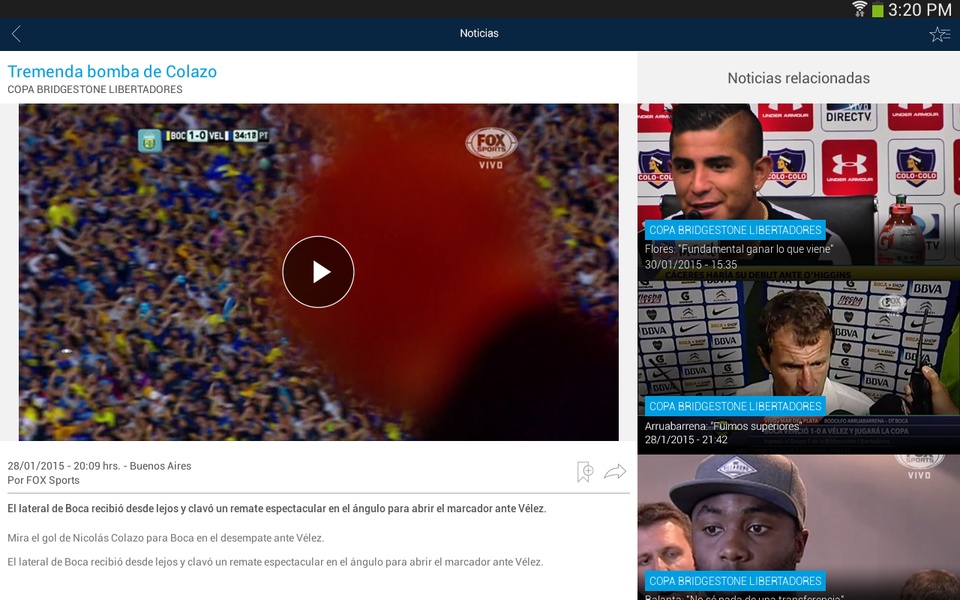
Task: Tap the date "28/1/2015 - 21:42" on the Arruabarrena card
Action: pyautogui.click(x=686, y=440)
